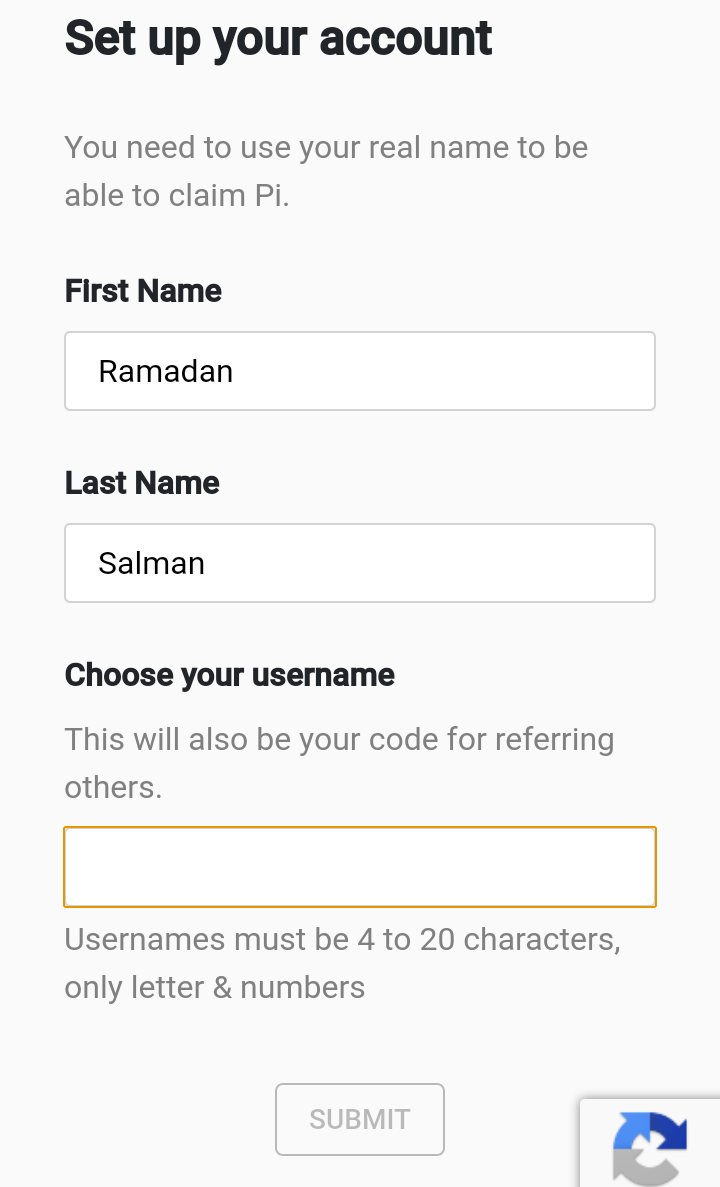Click the word 'others.' in the hint

[113, 787]
